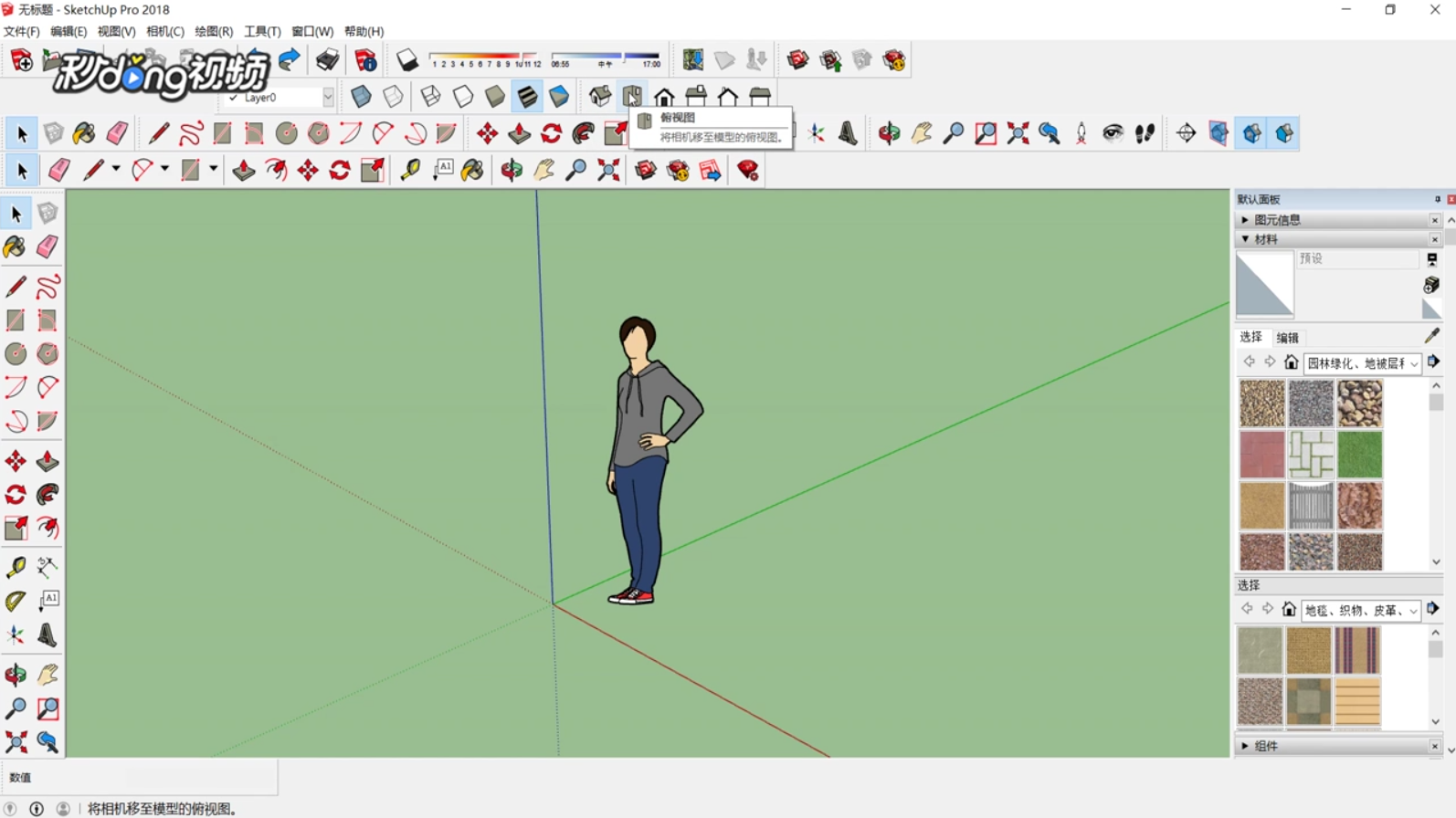Activate the Look Around eye tool

[x=1113, y=133]
